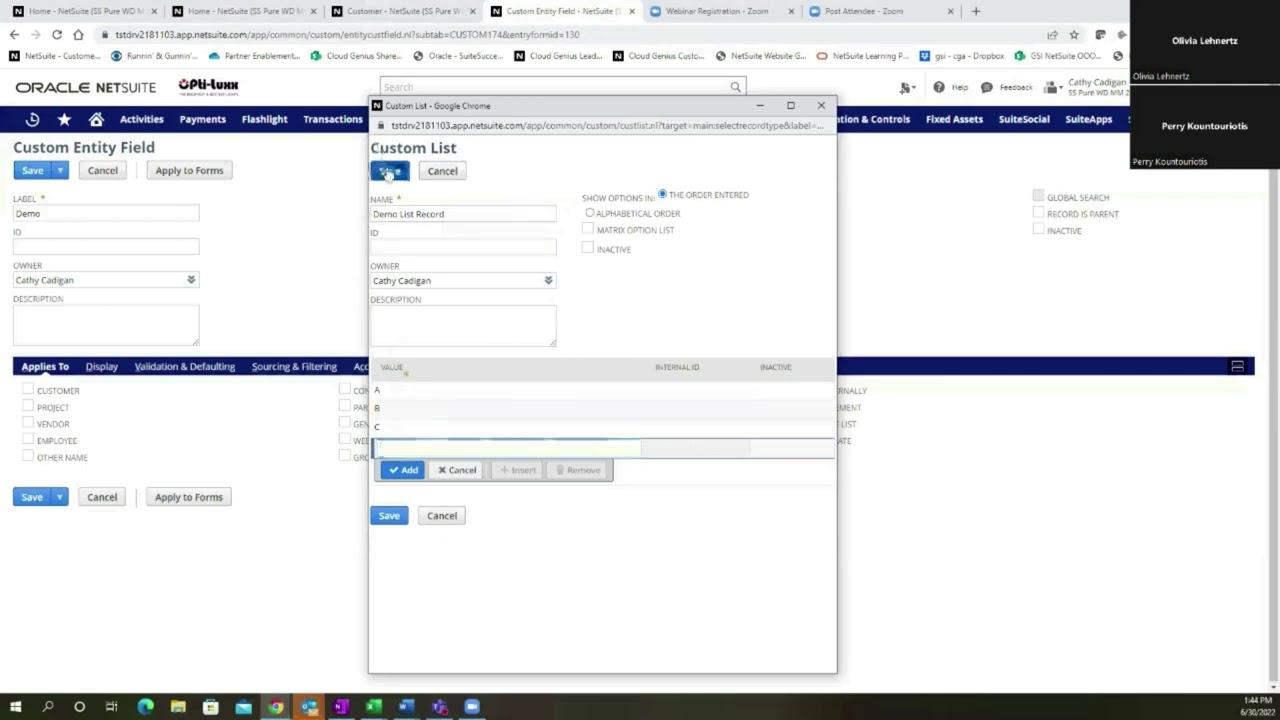Reload the page with the refresh icon
This screenshot has height=720, width=1280.
point(56,34)
